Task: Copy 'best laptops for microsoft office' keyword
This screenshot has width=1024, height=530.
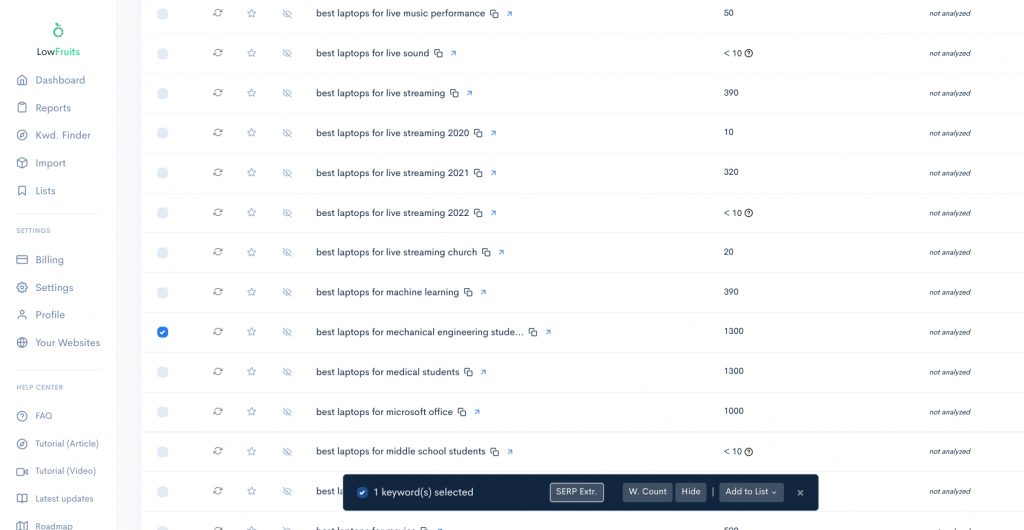Action: [x=462, y=412]
